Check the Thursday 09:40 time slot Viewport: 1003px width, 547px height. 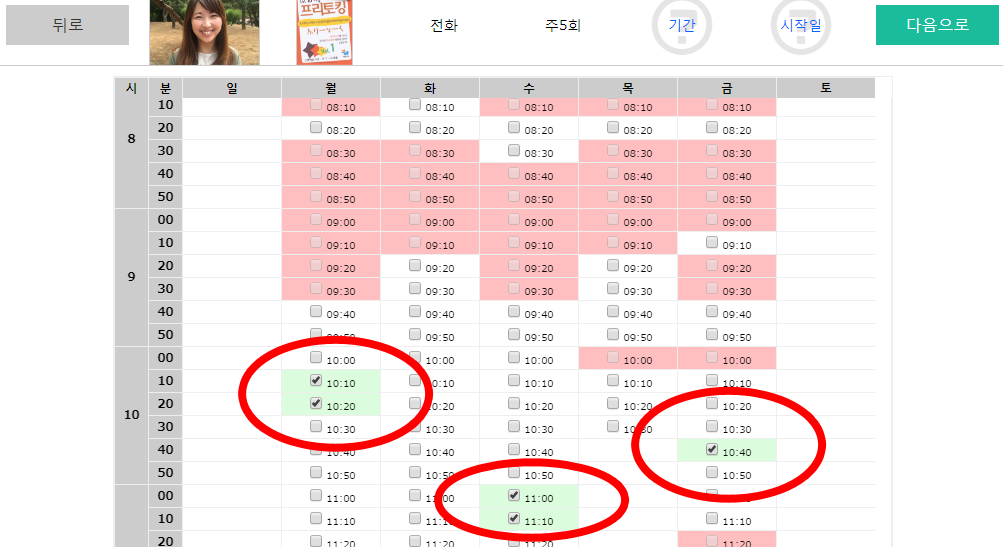(x=613, y=311)
